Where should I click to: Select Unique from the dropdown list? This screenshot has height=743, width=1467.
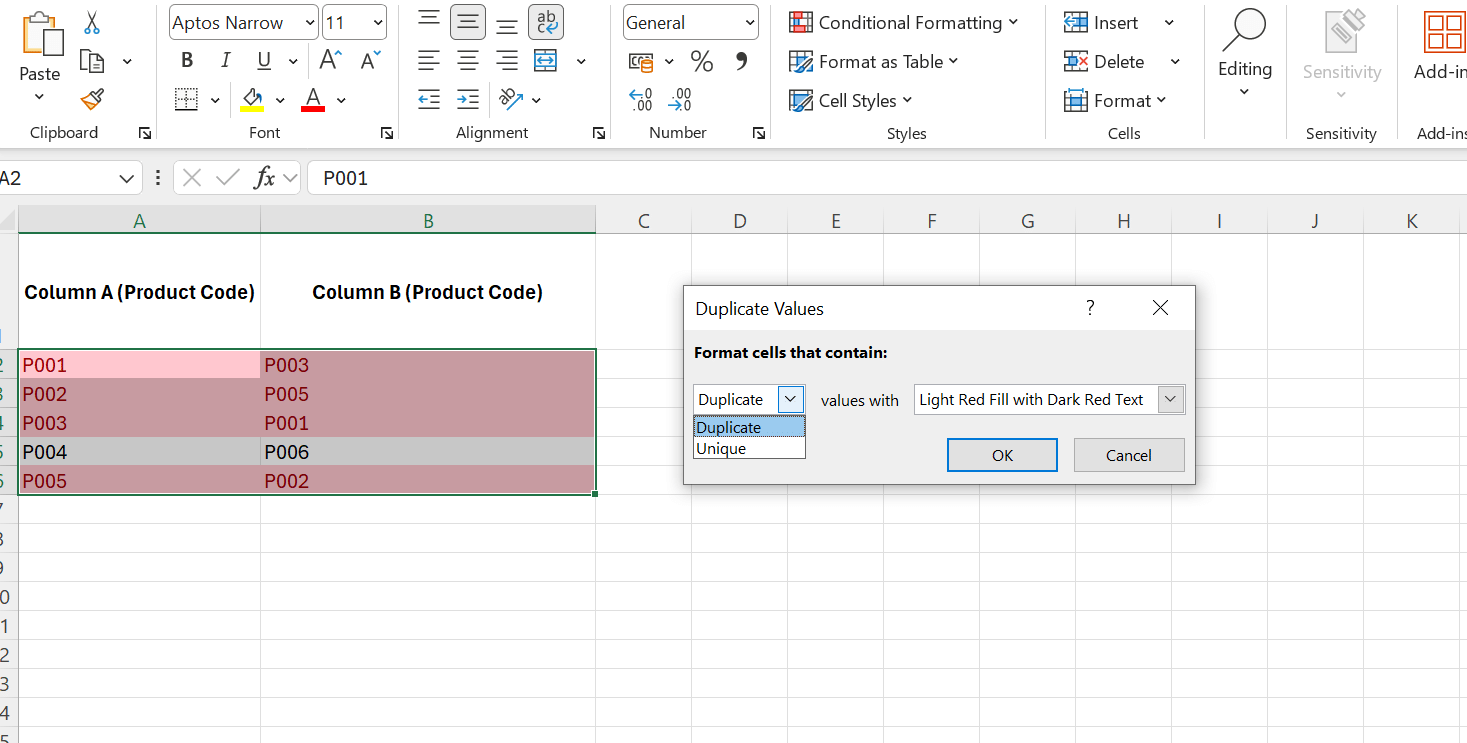pyautogui.click(x=722, y=449)
